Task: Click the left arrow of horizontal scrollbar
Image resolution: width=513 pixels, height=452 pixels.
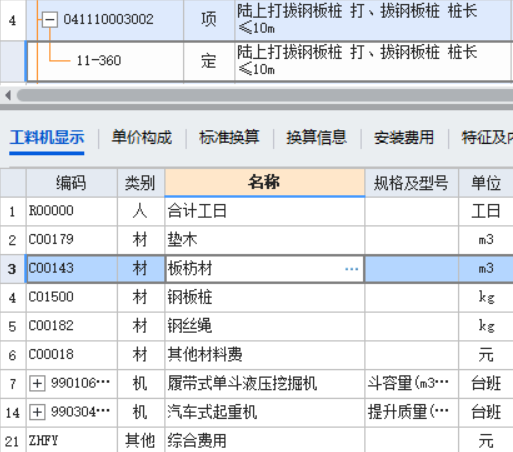Action: coord(8,96)
